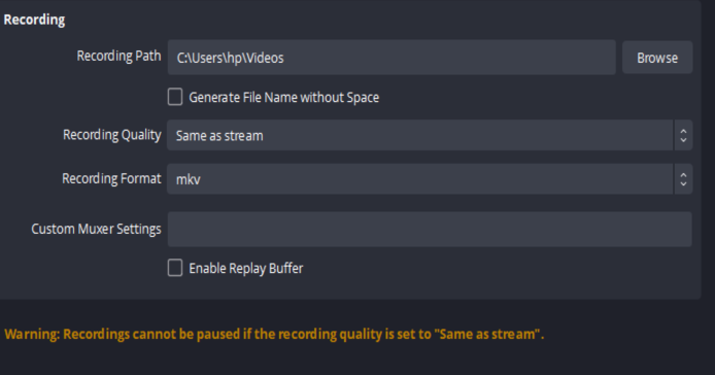Click the C:\Users\hp\Videos path text

(230, 58)
